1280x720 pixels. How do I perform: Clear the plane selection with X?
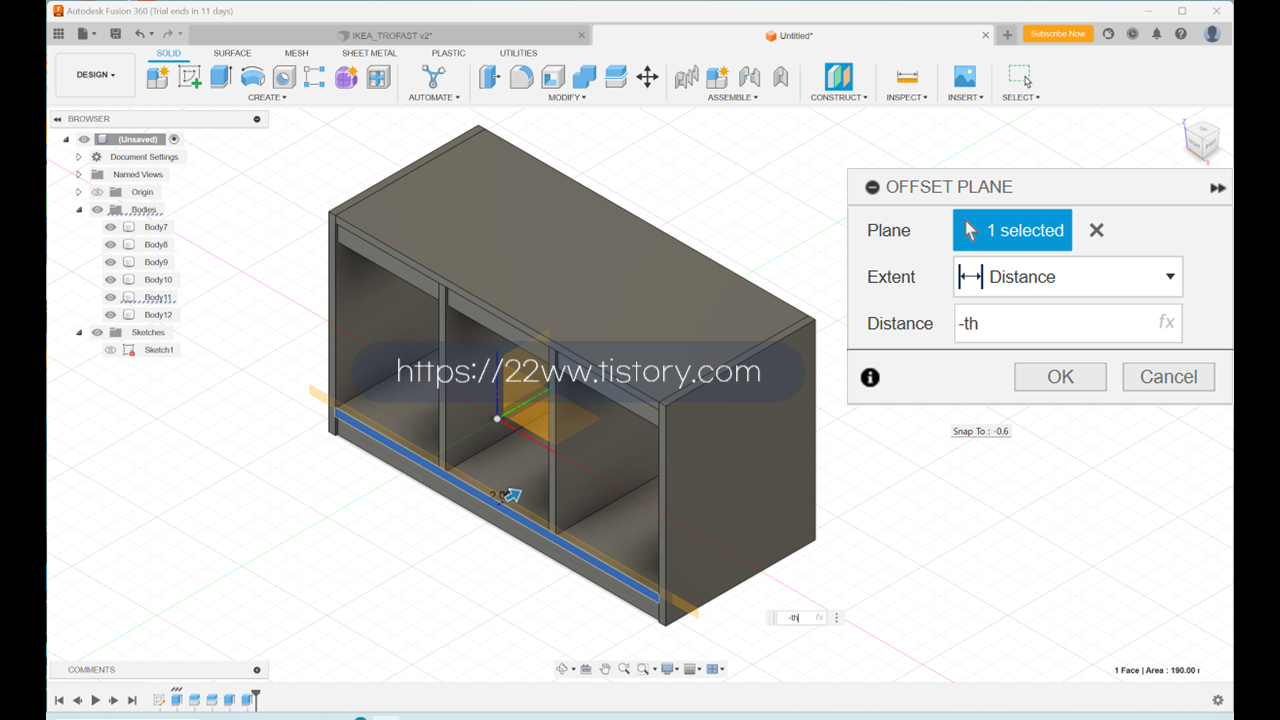[1096, 230]
